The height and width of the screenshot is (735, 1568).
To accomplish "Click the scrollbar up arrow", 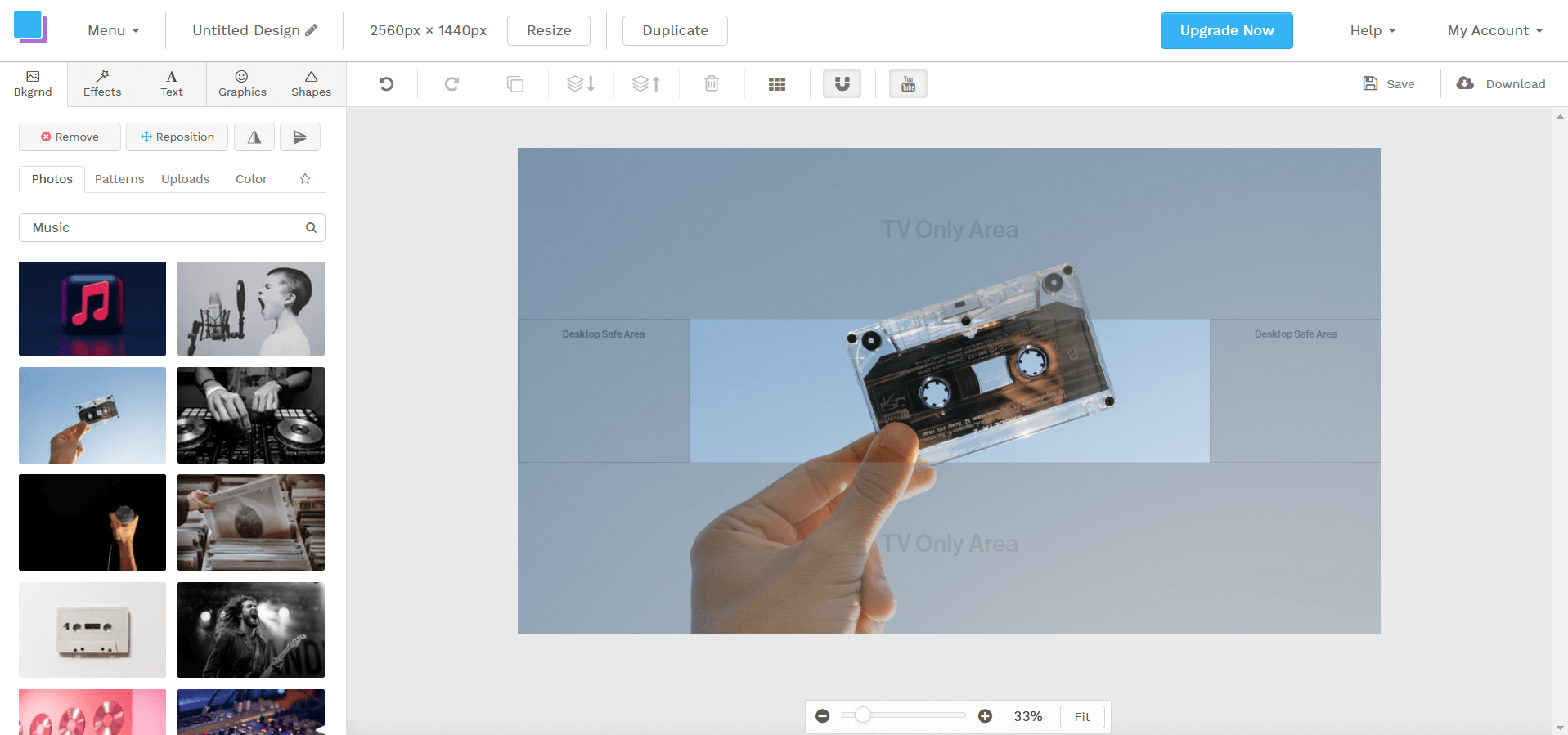I will [1560, 117].
